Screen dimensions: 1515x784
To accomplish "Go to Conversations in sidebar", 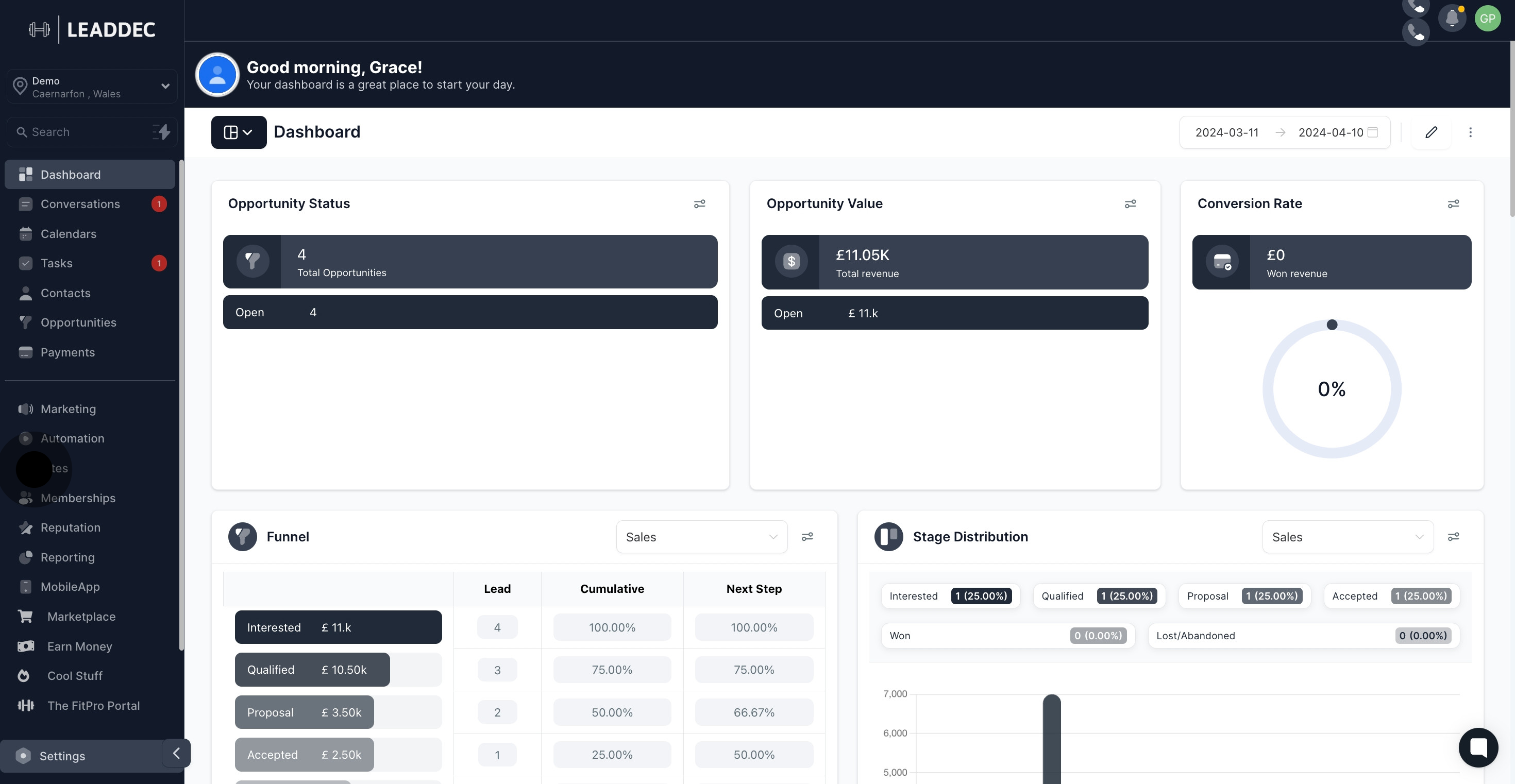I will (x=89, y=204).
